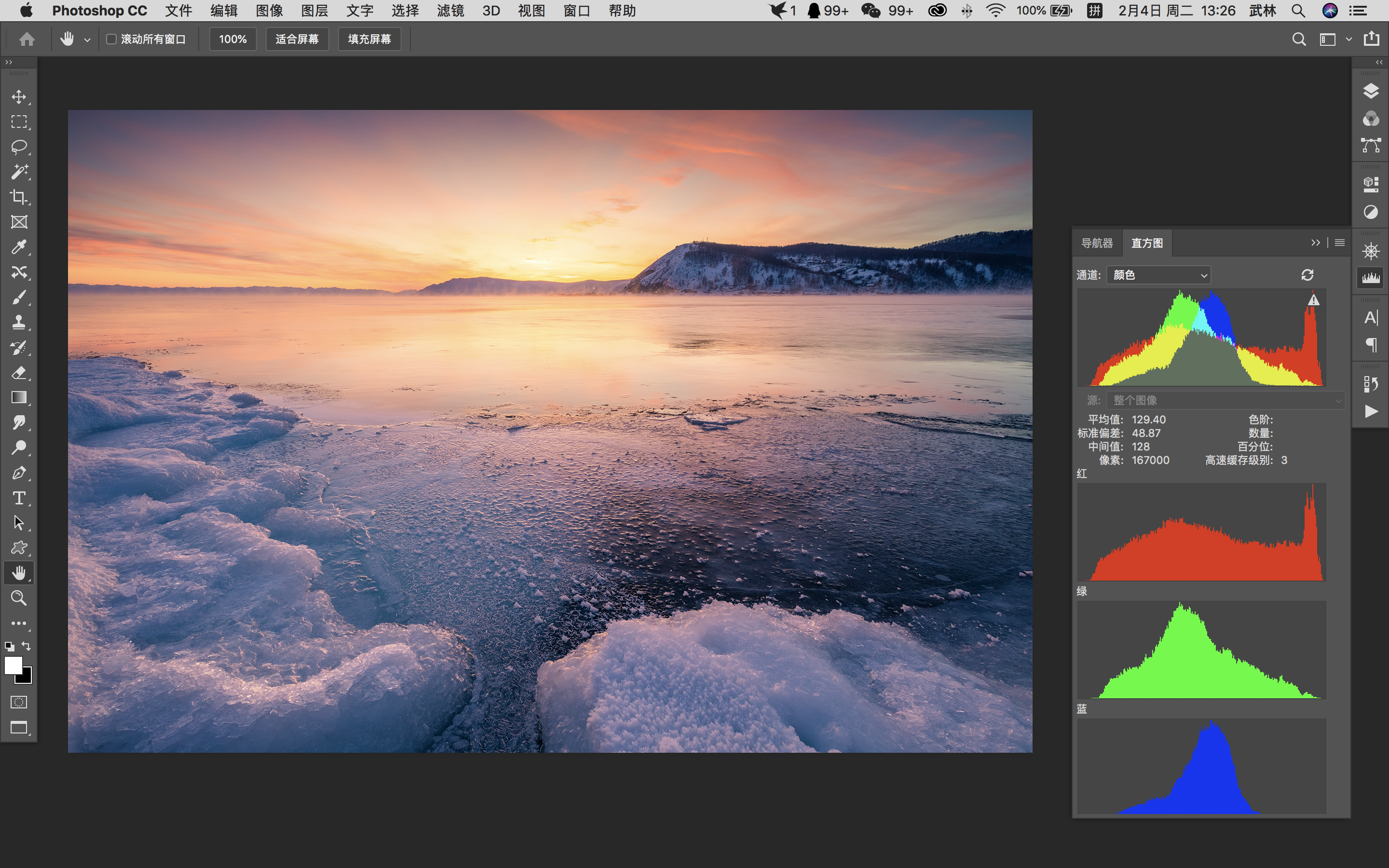Select the Rectangular Marquee tool
Image resolution: width=1389 pixels, height=868 pixels.
[19, 122]
